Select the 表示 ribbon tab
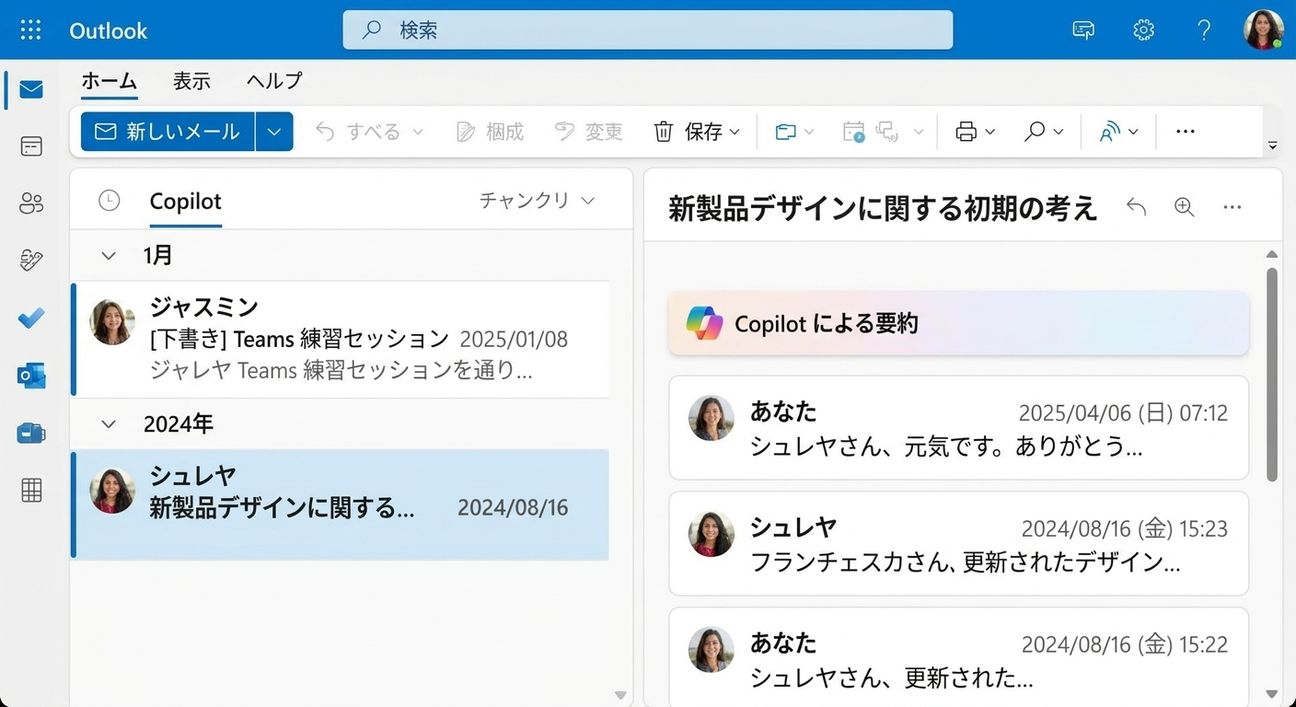 (192, 81)
